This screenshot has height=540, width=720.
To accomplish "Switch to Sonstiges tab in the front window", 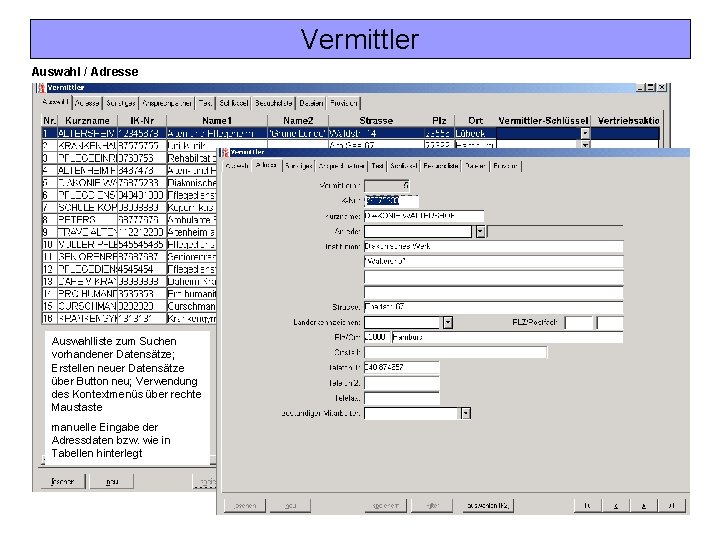I will pos(298,166).
